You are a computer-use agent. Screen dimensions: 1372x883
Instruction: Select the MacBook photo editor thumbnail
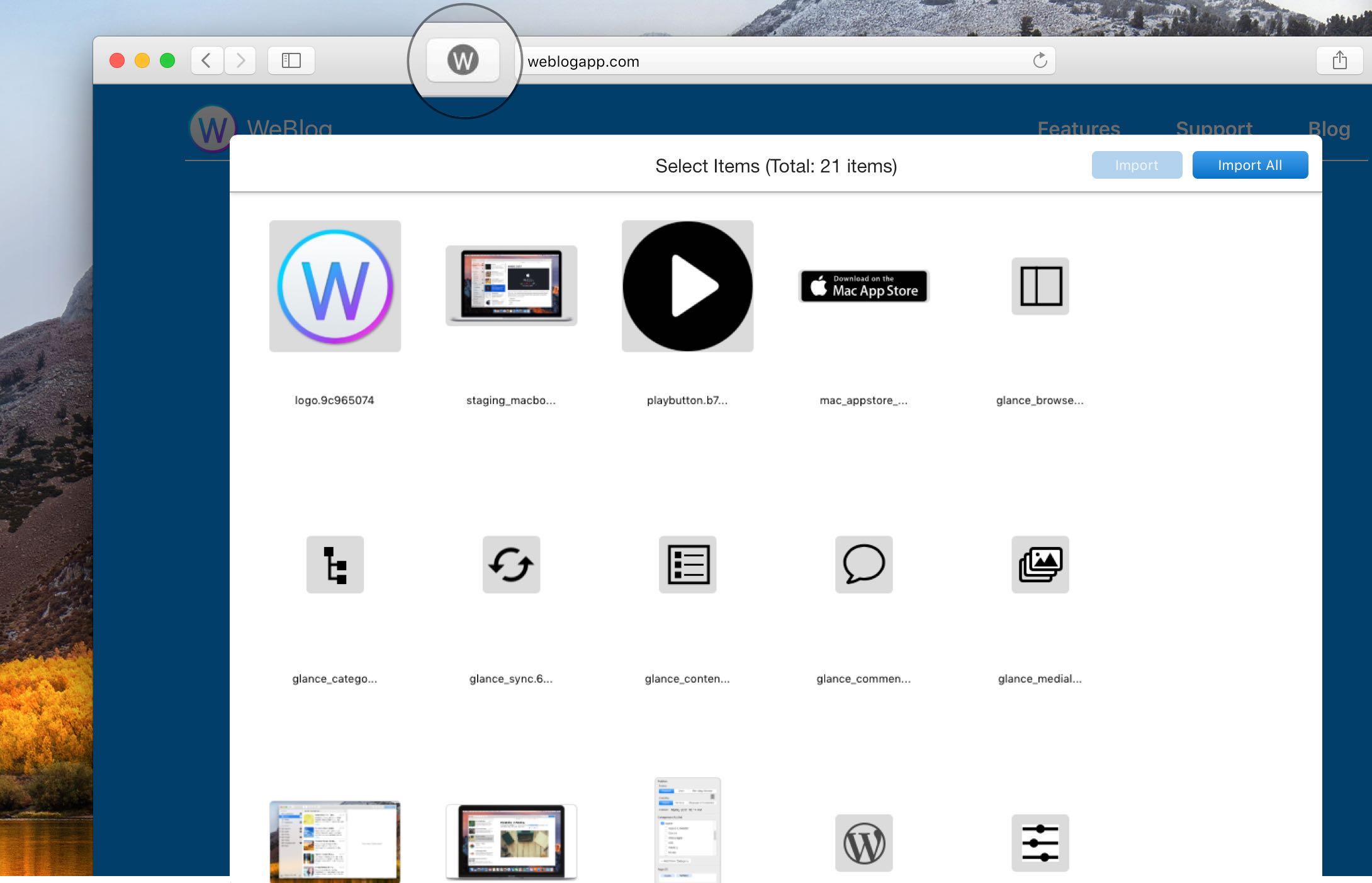coord(511,841)
